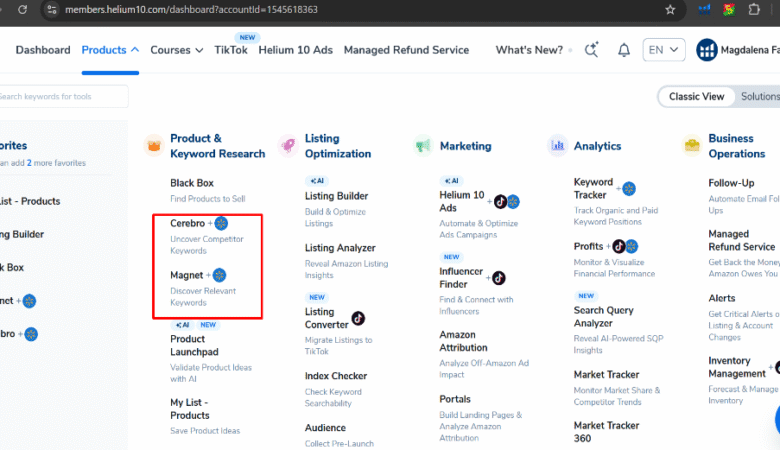The height and width of the screenshot is (450, 780).
Task: Switch to Solutions view toggle
Action: point(760,96)
